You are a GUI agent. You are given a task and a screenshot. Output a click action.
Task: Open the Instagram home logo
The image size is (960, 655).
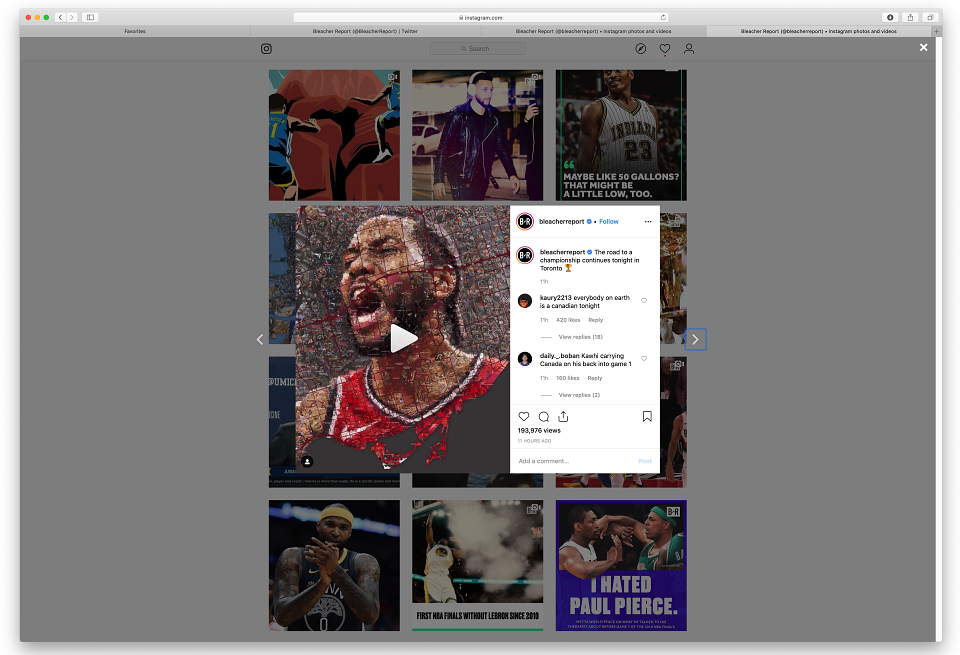click(266, 49)
